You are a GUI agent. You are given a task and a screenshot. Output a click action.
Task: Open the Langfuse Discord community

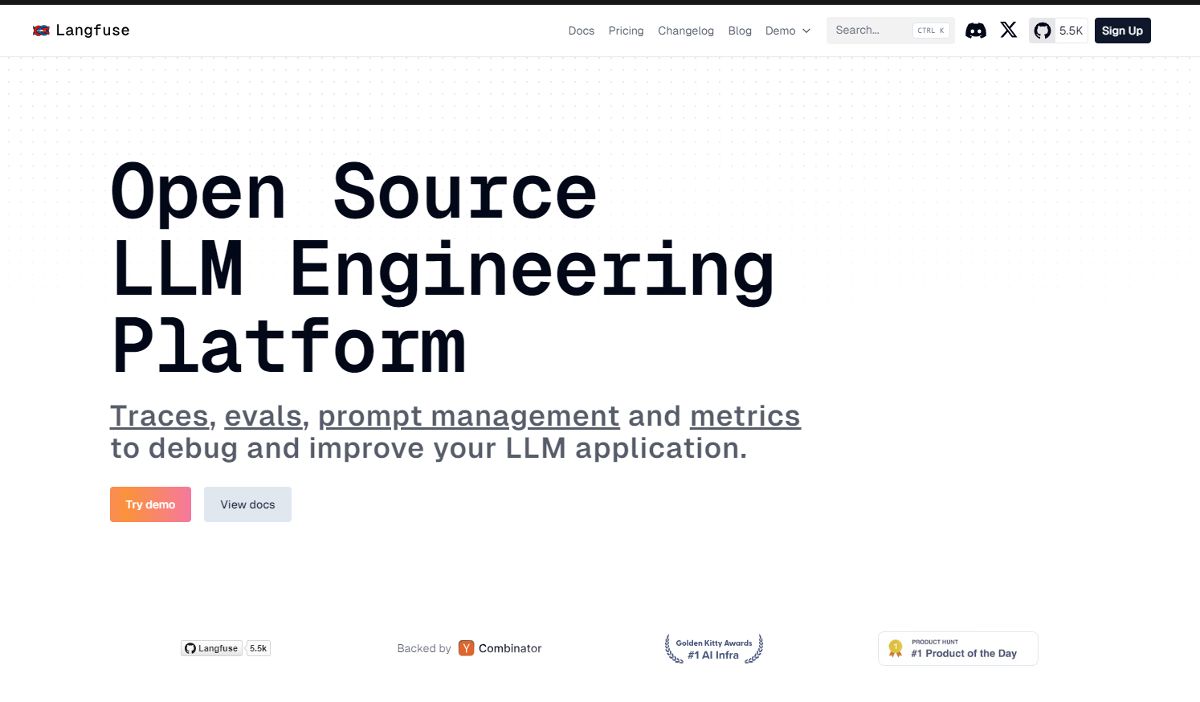pos(975,30)
